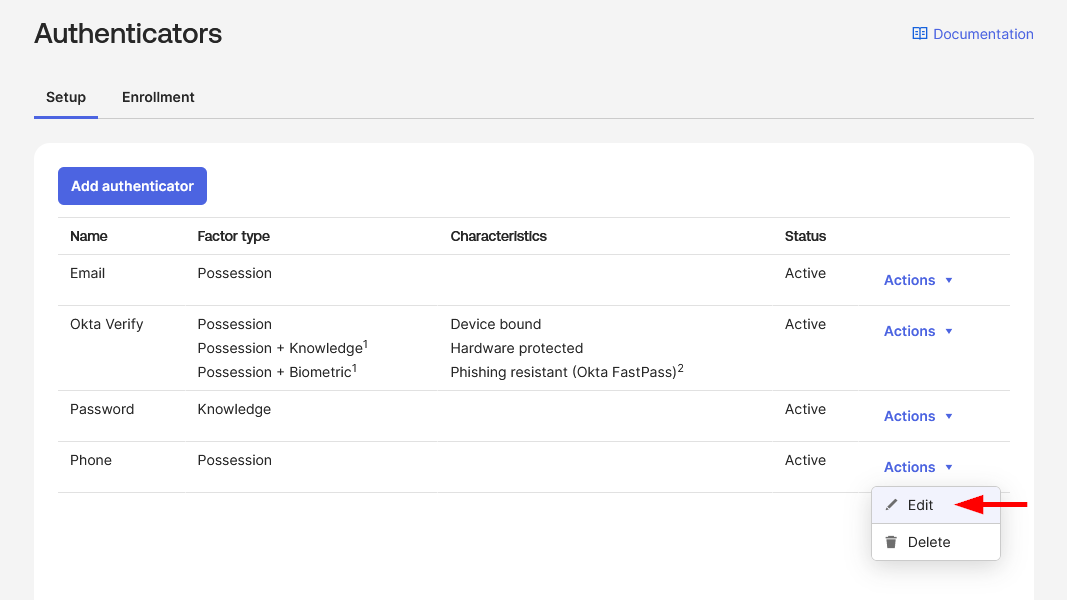Screen dimensions: 1067x600
Task: Click the Okta Verify authenticator name
Action: point(106,324)
